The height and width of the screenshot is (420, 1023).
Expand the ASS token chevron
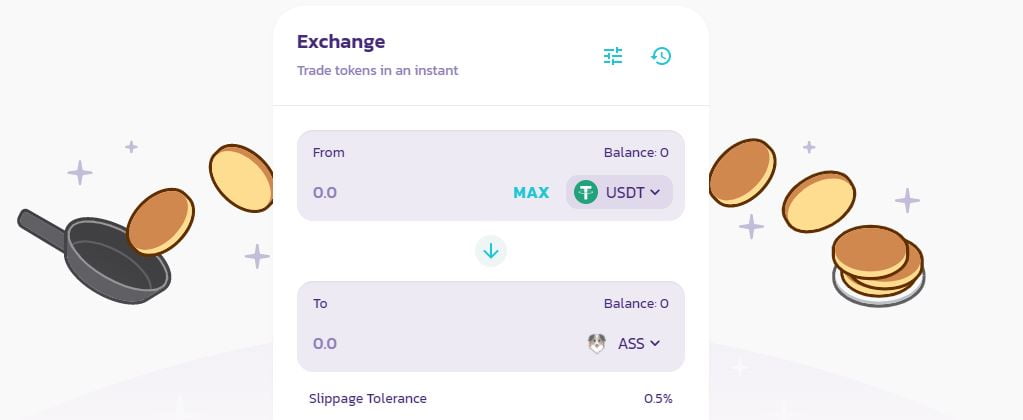(x=656, y=343)
